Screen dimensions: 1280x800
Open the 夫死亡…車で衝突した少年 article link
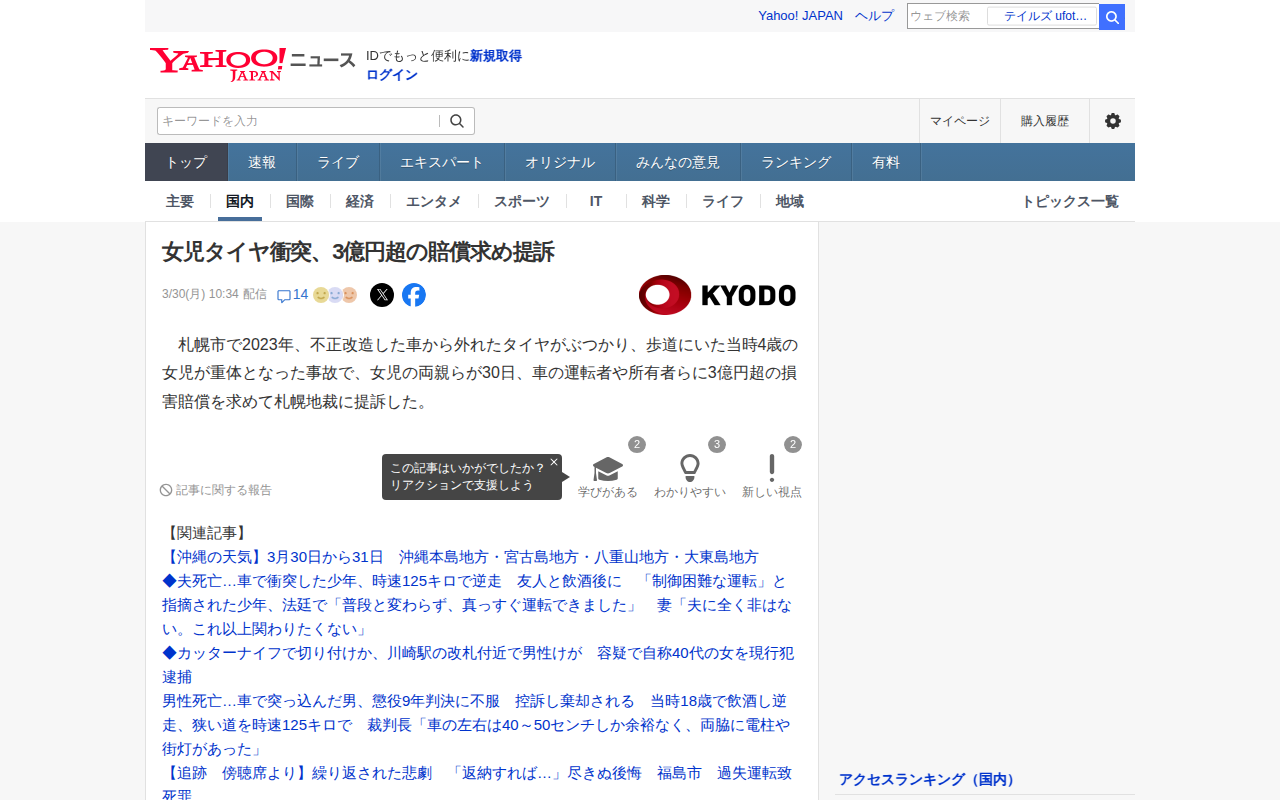tap(478, 605)
